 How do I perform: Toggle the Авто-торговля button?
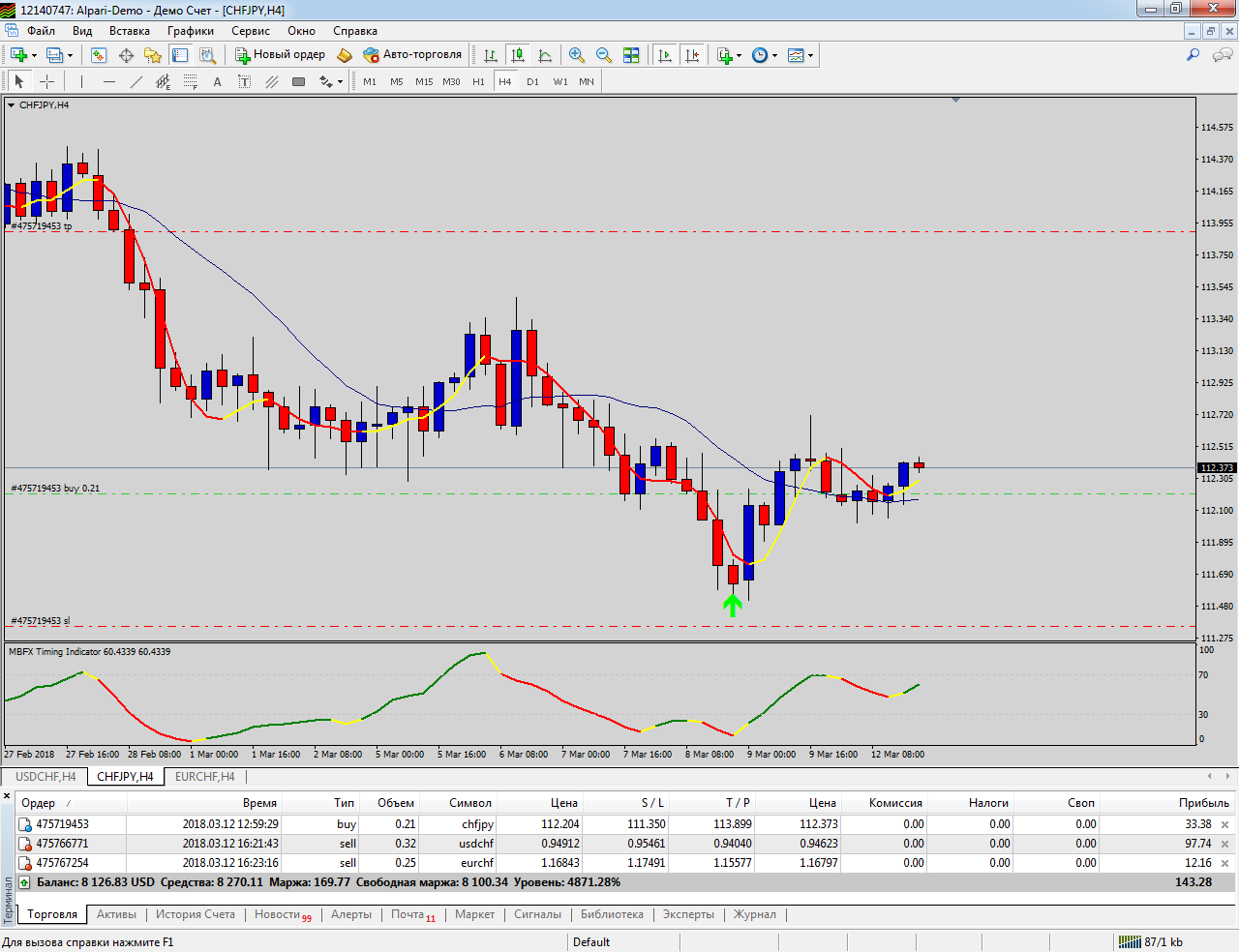point(412,55)
